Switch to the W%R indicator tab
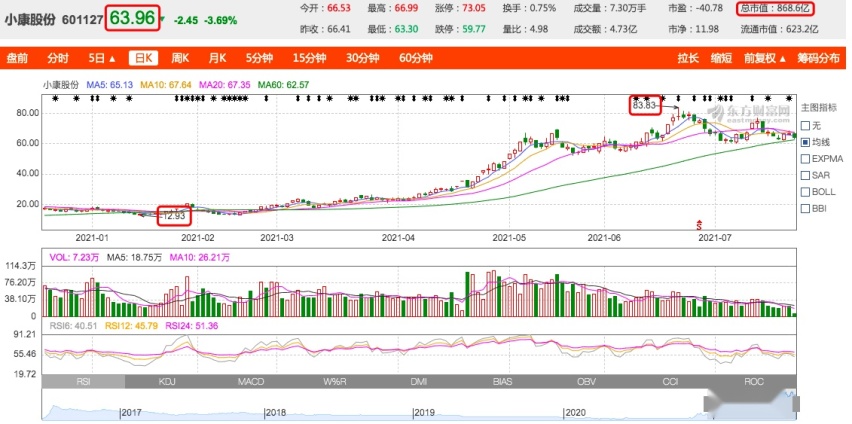This screenshot has width=852, height=424. point(335,382)
